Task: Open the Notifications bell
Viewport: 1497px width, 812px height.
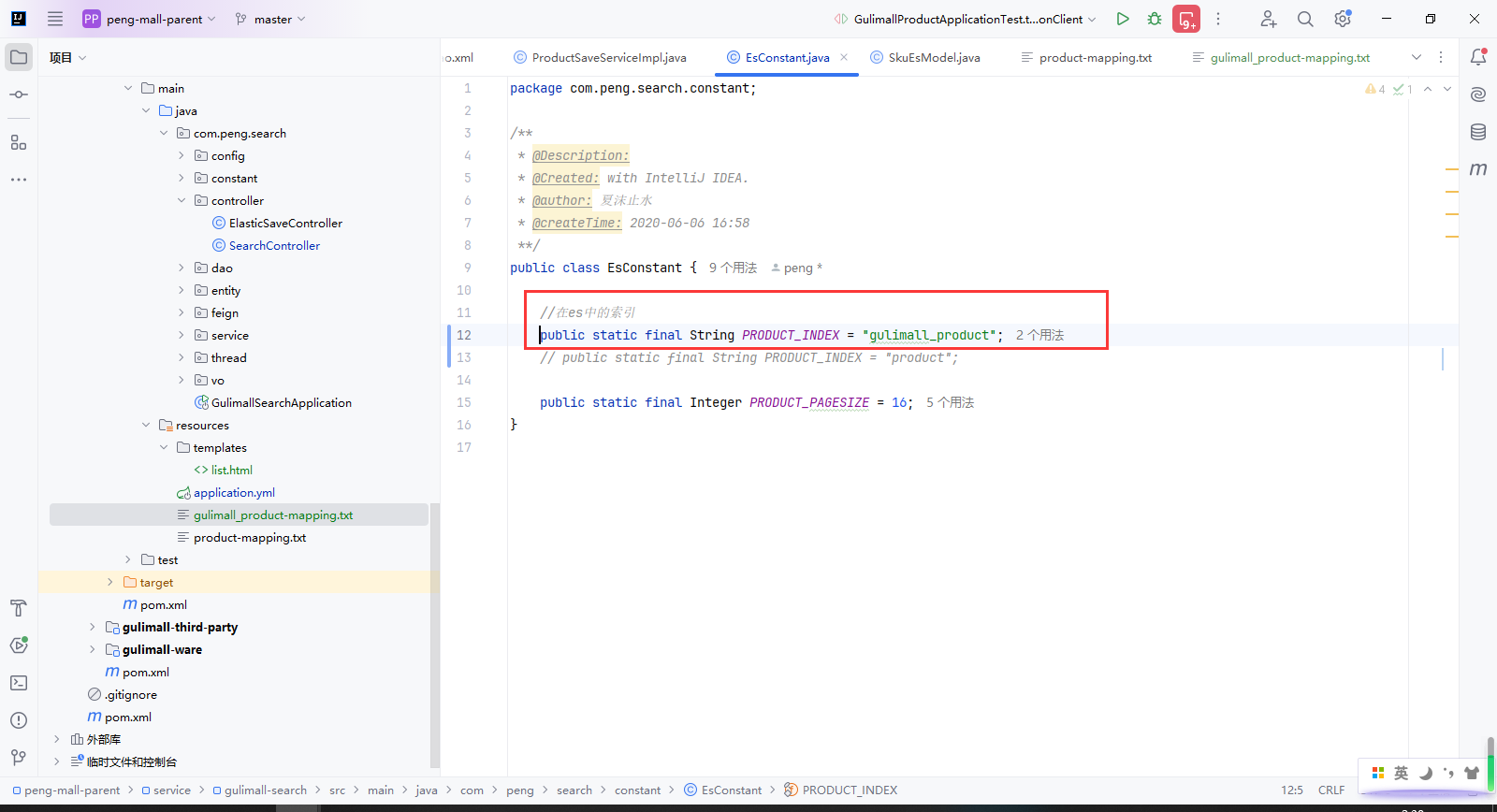Action: tap(1478, 57)
